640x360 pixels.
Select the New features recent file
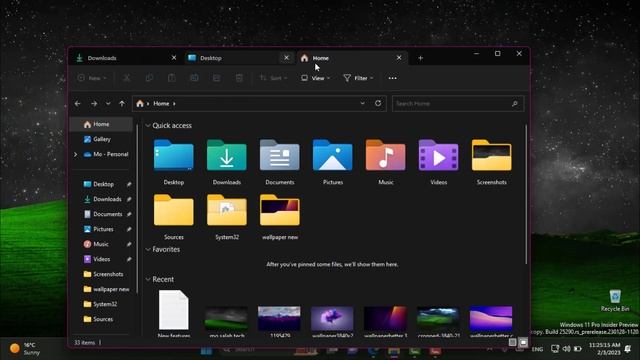coord(174,313)
